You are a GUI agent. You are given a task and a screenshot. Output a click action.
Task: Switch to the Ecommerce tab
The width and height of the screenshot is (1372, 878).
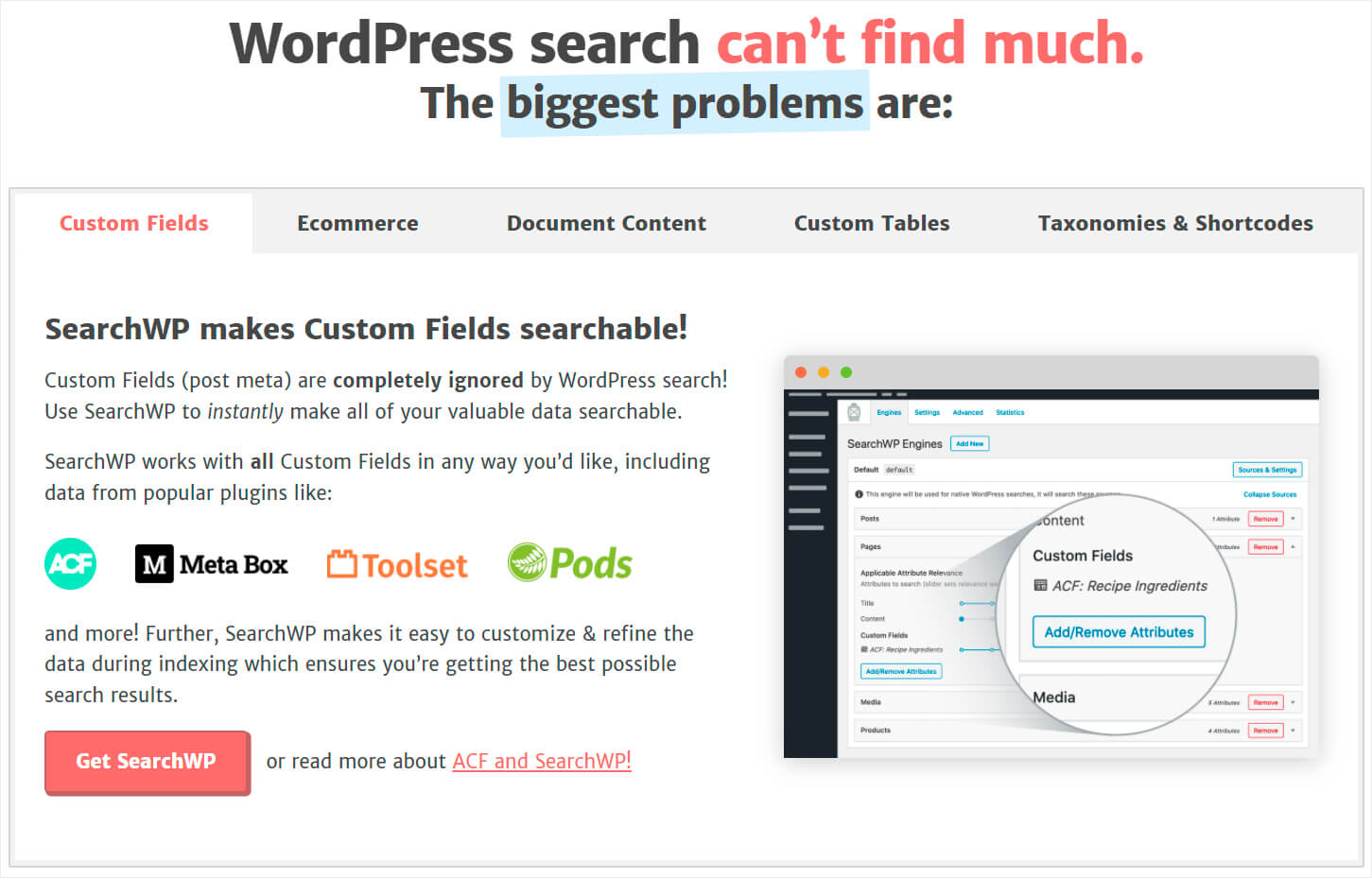tap(357, 223)
